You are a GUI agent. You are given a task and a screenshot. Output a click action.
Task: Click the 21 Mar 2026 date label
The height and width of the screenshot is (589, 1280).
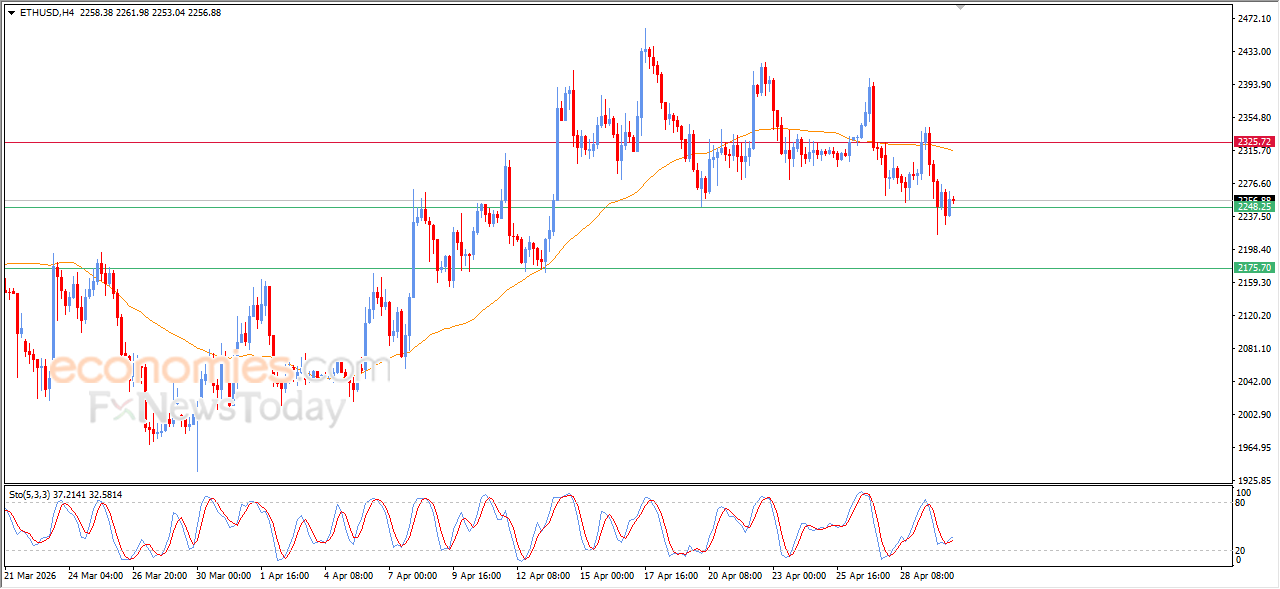point(29,576)
